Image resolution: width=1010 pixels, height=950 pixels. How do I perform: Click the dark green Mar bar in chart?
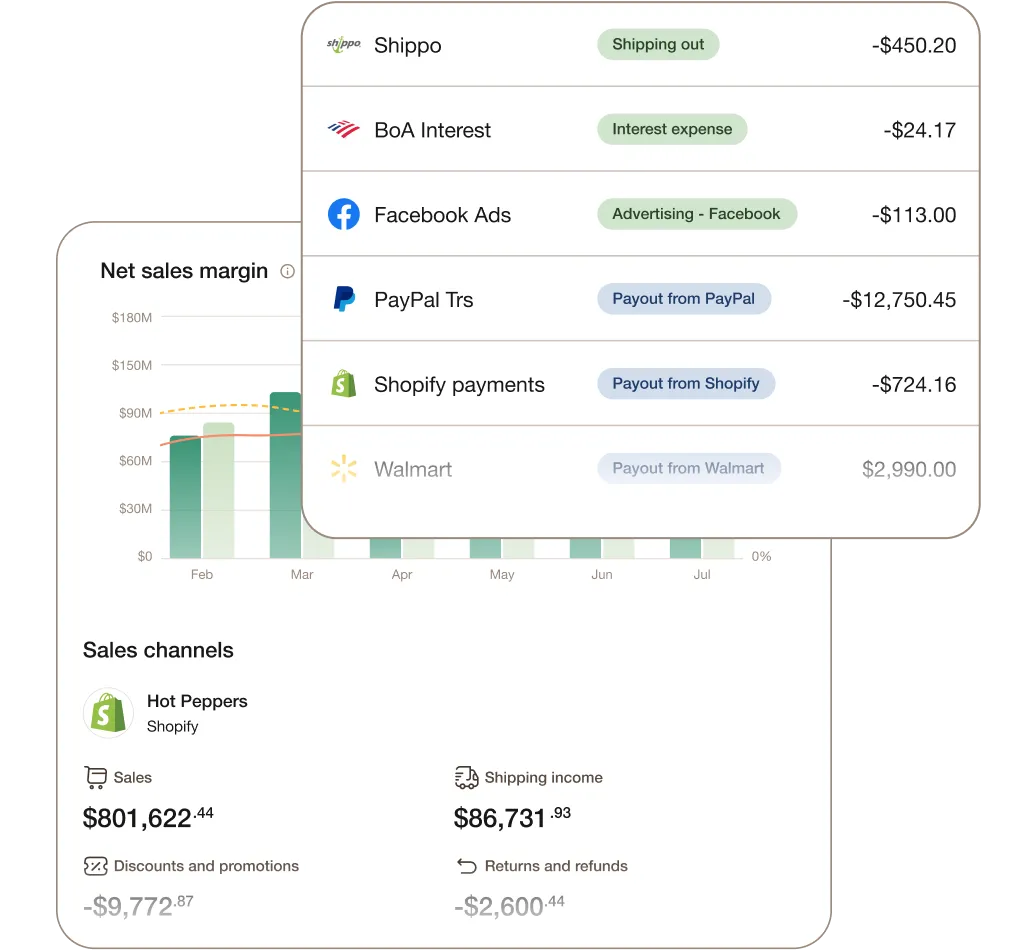[285, 475]
